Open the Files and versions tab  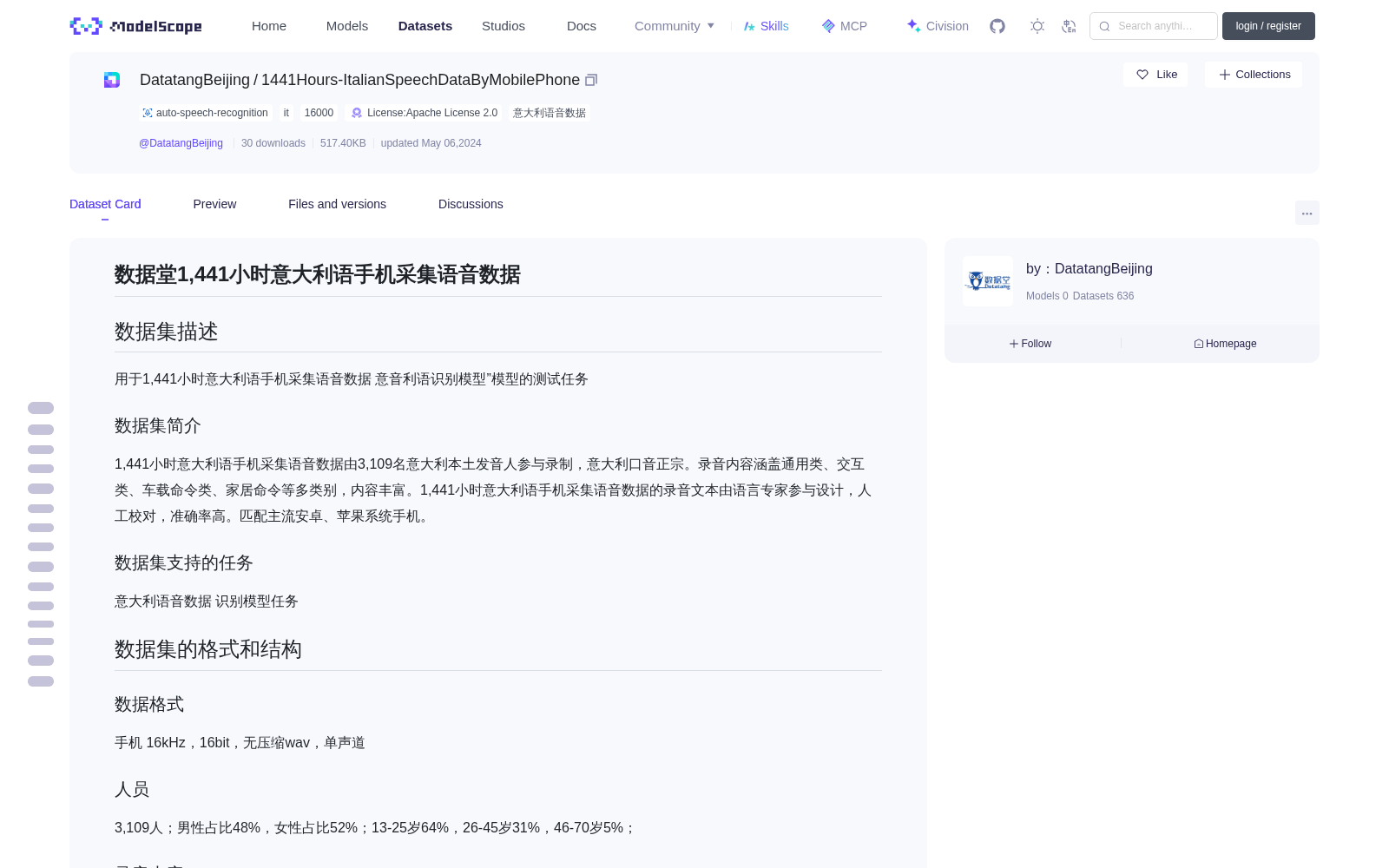pyautogui.click(x=337, y=204)
